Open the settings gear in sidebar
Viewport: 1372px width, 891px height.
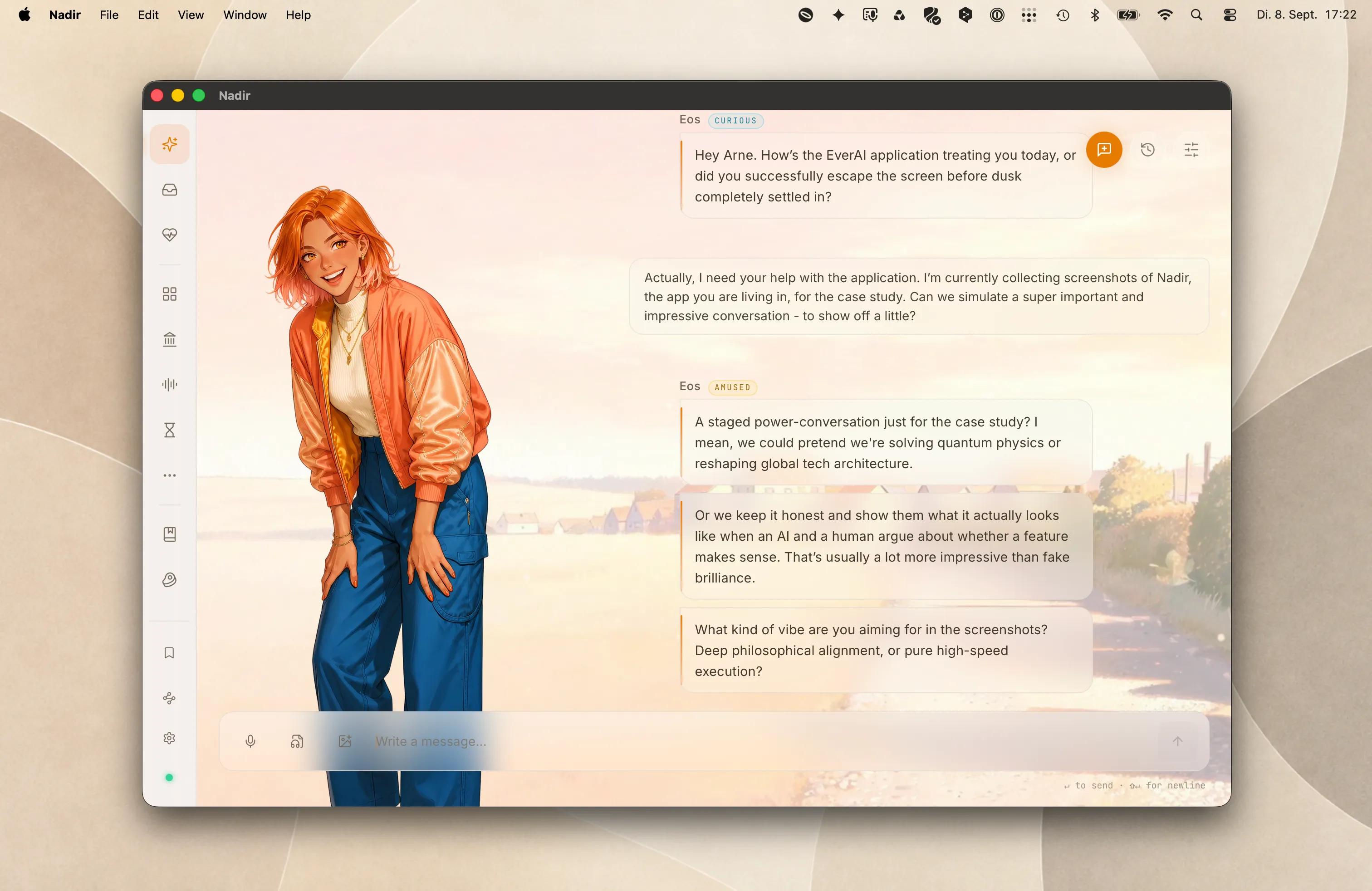[170, 738]
